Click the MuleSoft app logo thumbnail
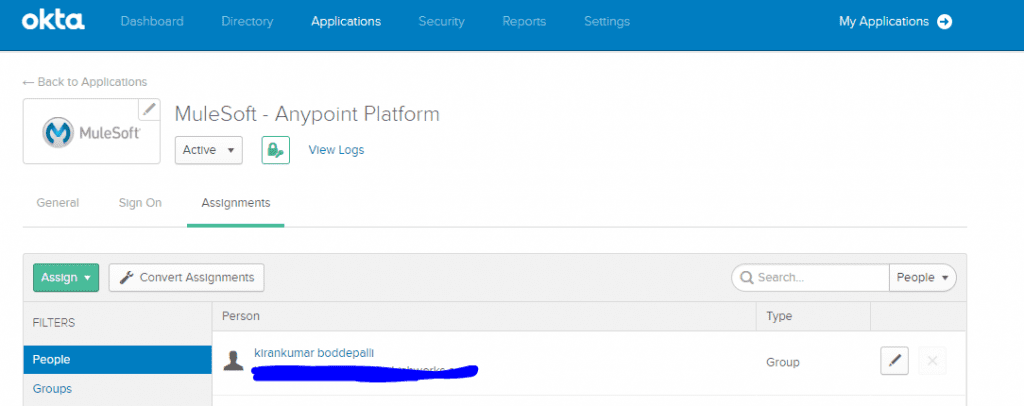 coord(91,133)
